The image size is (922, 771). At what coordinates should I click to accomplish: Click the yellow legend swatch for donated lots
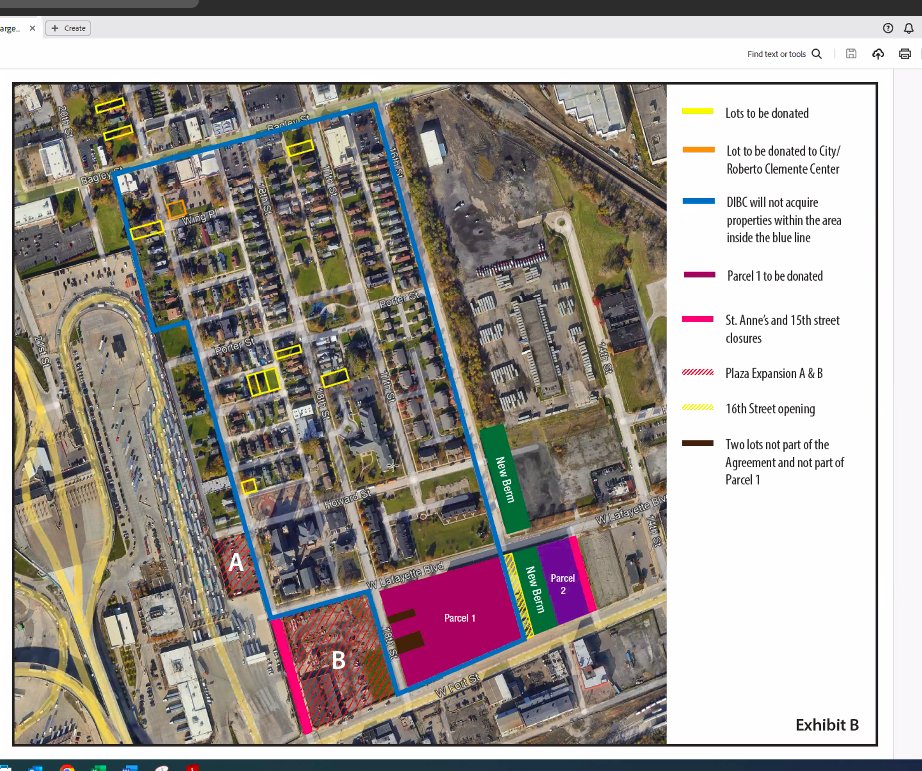pos(697,111)
